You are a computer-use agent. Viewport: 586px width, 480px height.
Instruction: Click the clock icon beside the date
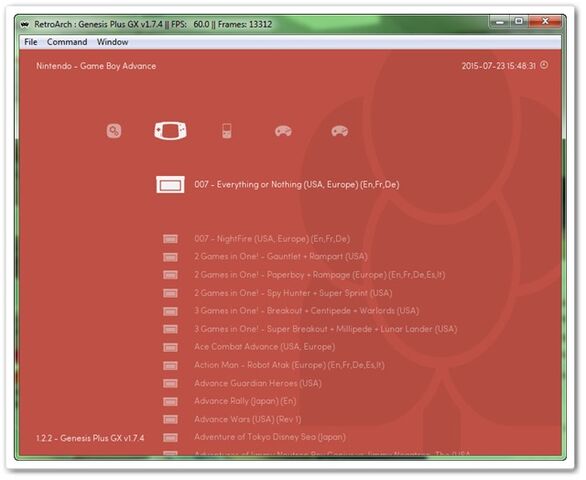pos(544,65)
